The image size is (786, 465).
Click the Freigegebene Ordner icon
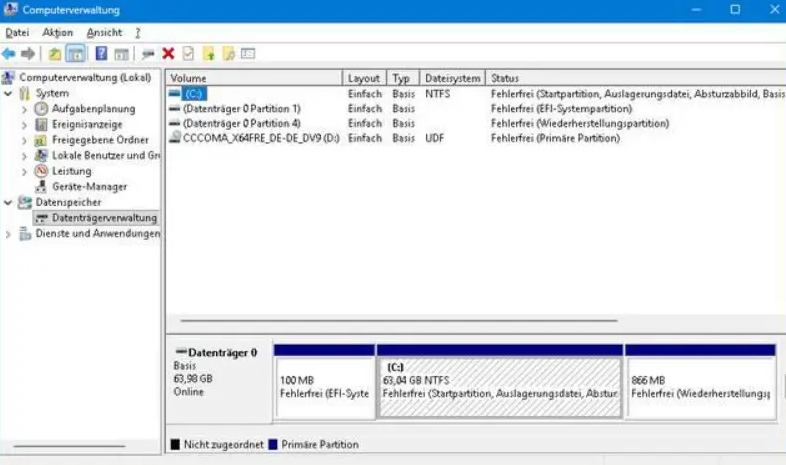point(41,140)
